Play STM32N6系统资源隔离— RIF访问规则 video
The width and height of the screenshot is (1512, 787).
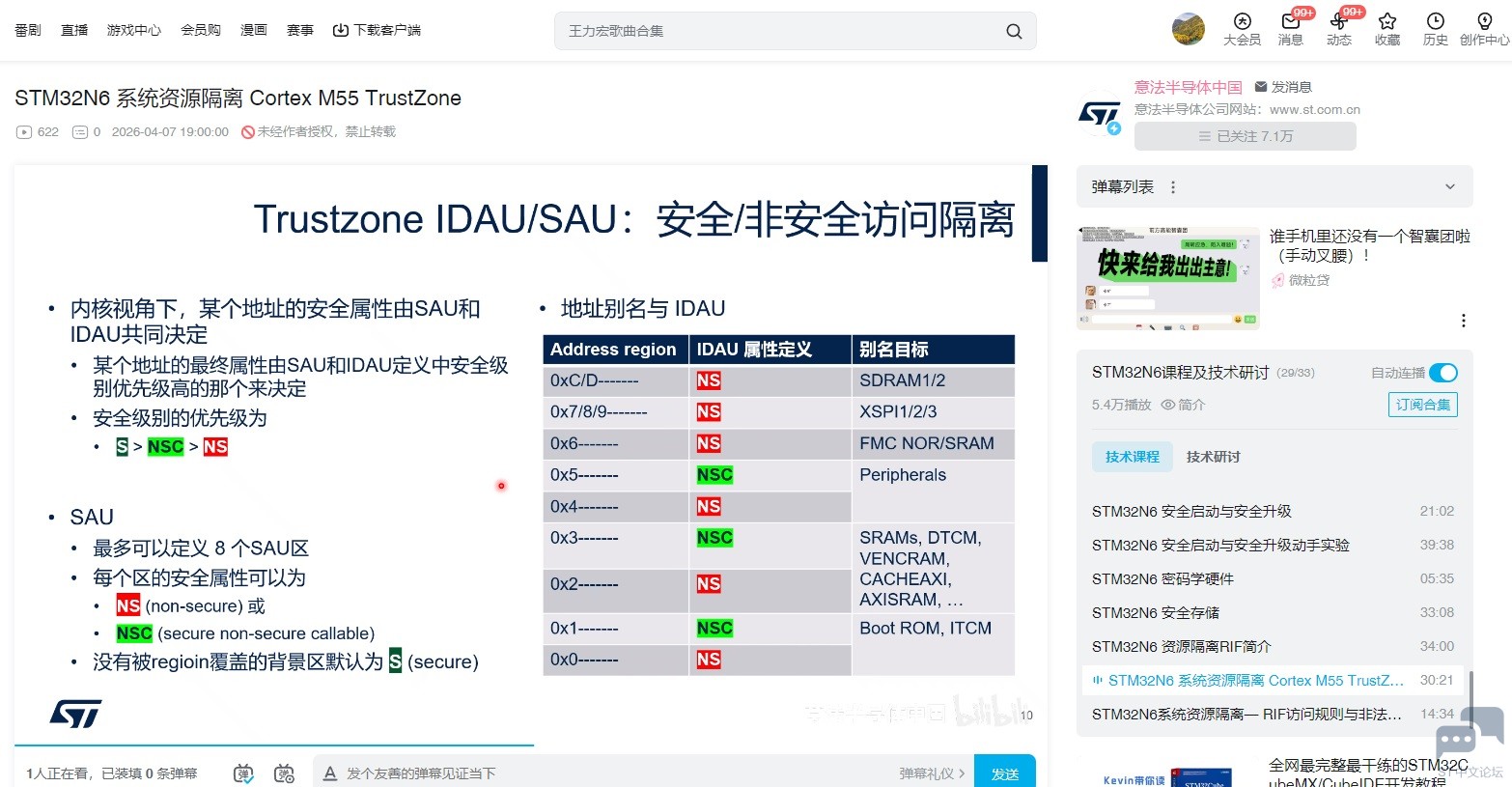tap(1273, 715)
